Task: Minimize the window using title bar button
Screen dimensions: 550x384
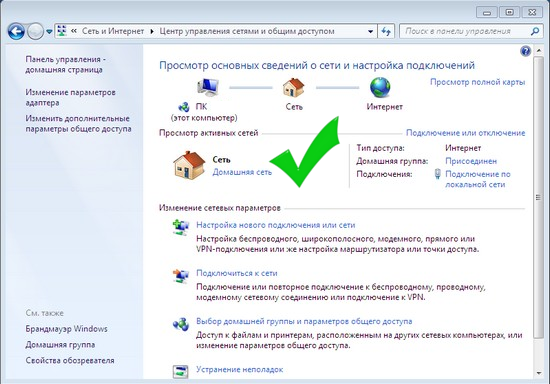Action: [x=487, y=12]
